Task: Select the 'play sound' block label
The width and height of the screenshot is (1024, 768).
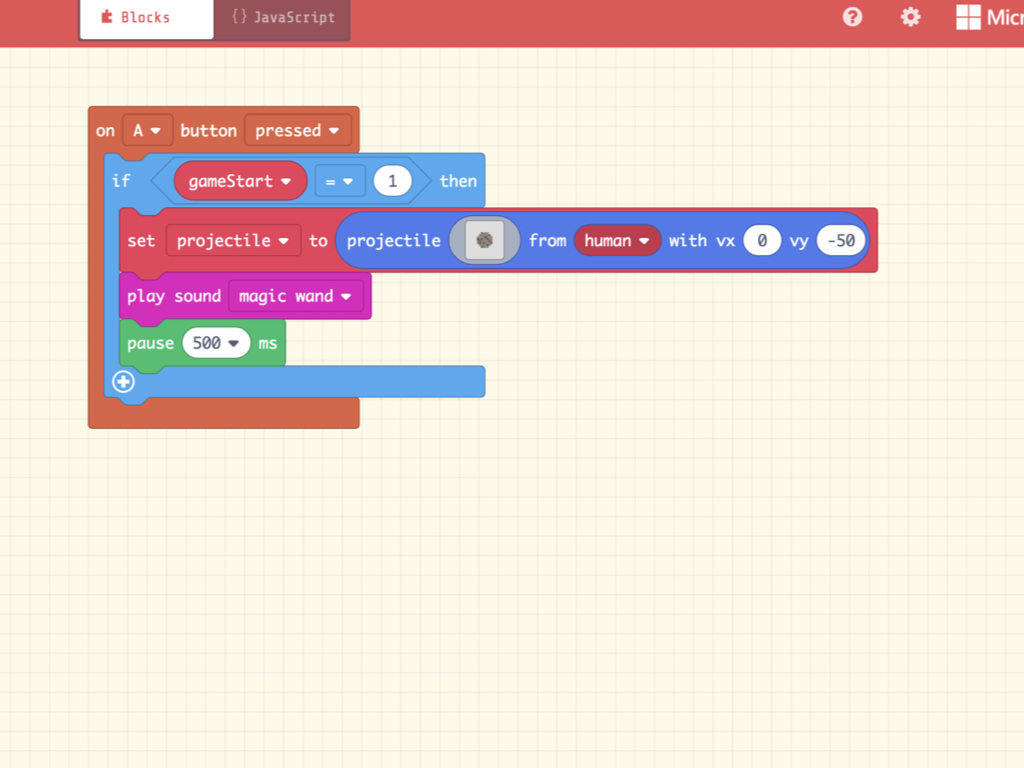Action: click(174, 296)
